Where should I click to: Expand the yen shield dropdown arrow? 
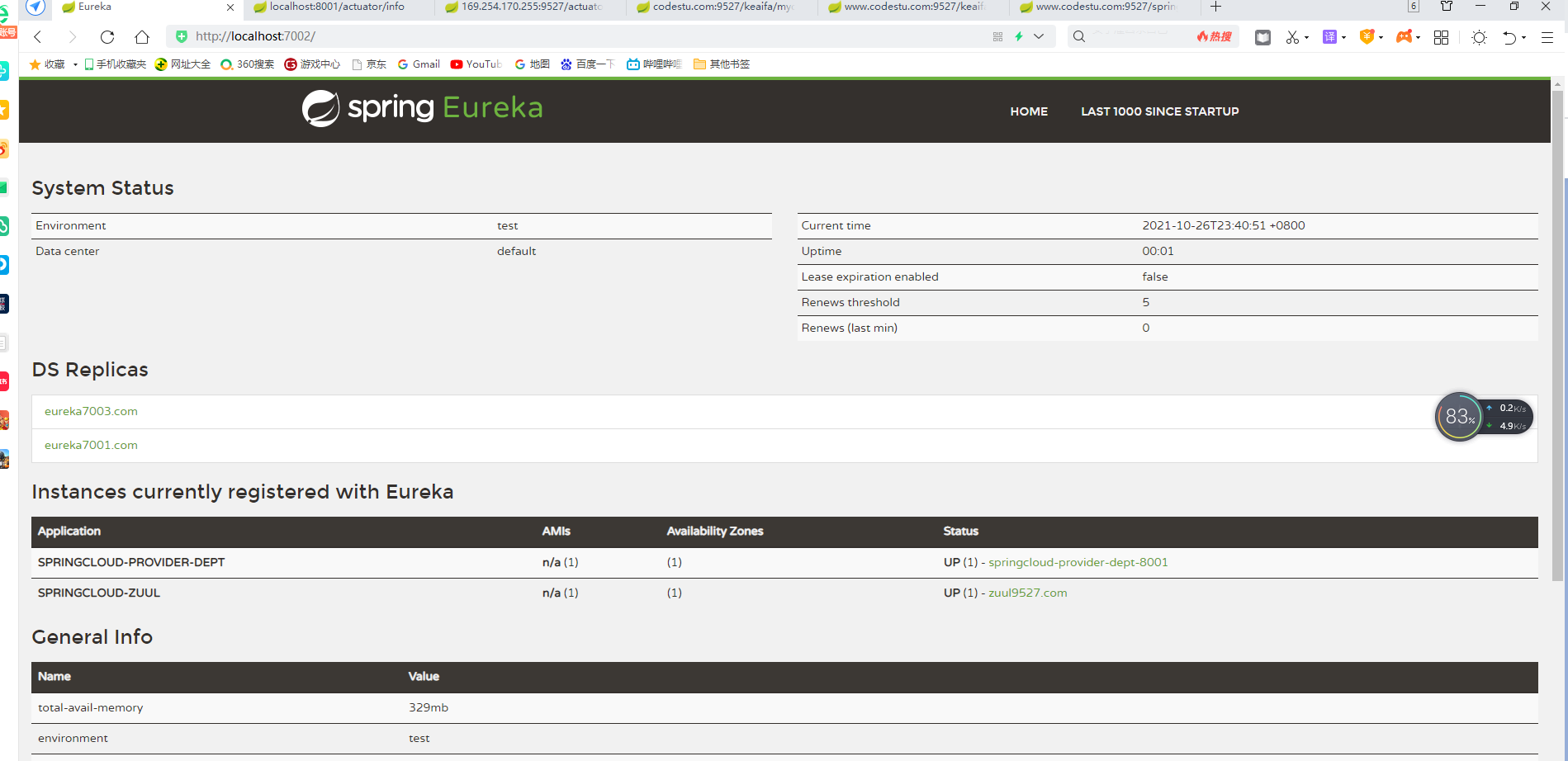1381,37
